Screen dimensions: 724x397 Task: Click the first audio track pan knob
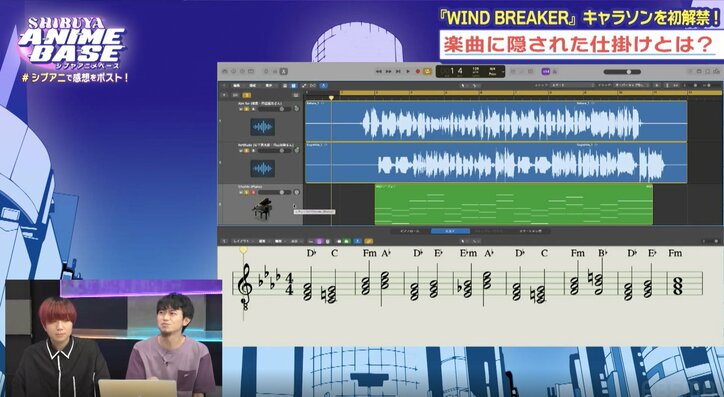click(x=296, y=108)
